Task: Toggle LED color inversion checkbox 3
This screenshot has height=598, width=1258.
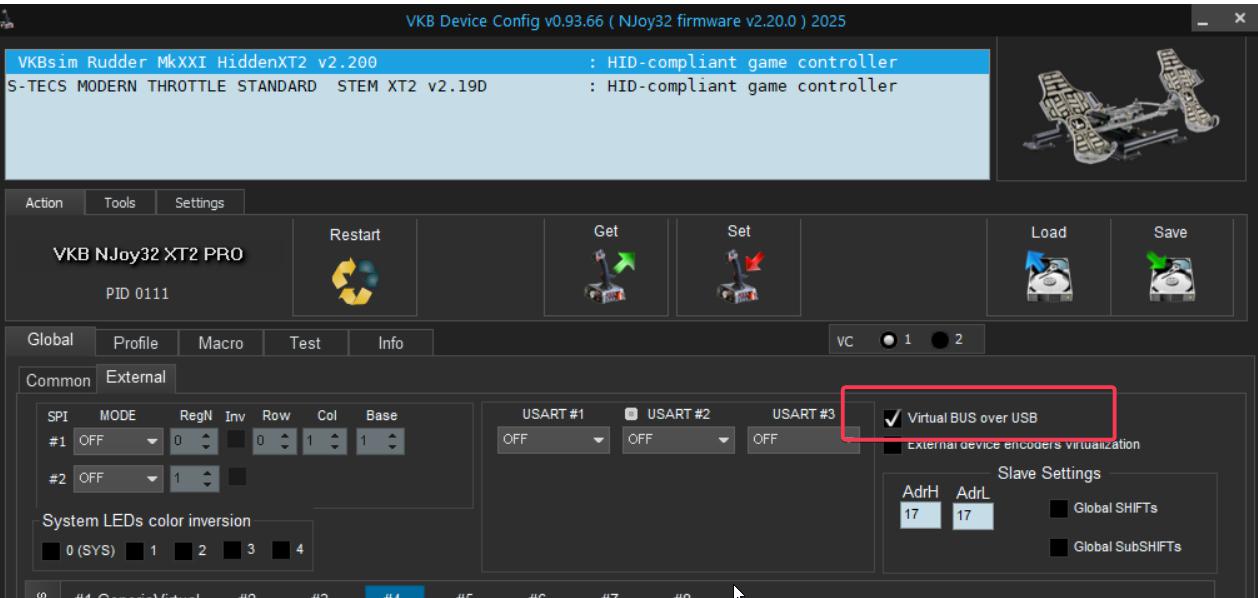Action: coord(232,549)
